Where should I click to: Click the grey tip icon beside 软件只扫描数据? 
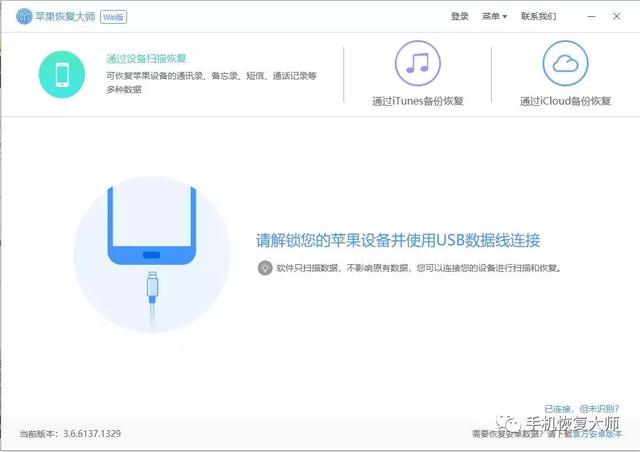pyautogui.click(x=265, y=268)
